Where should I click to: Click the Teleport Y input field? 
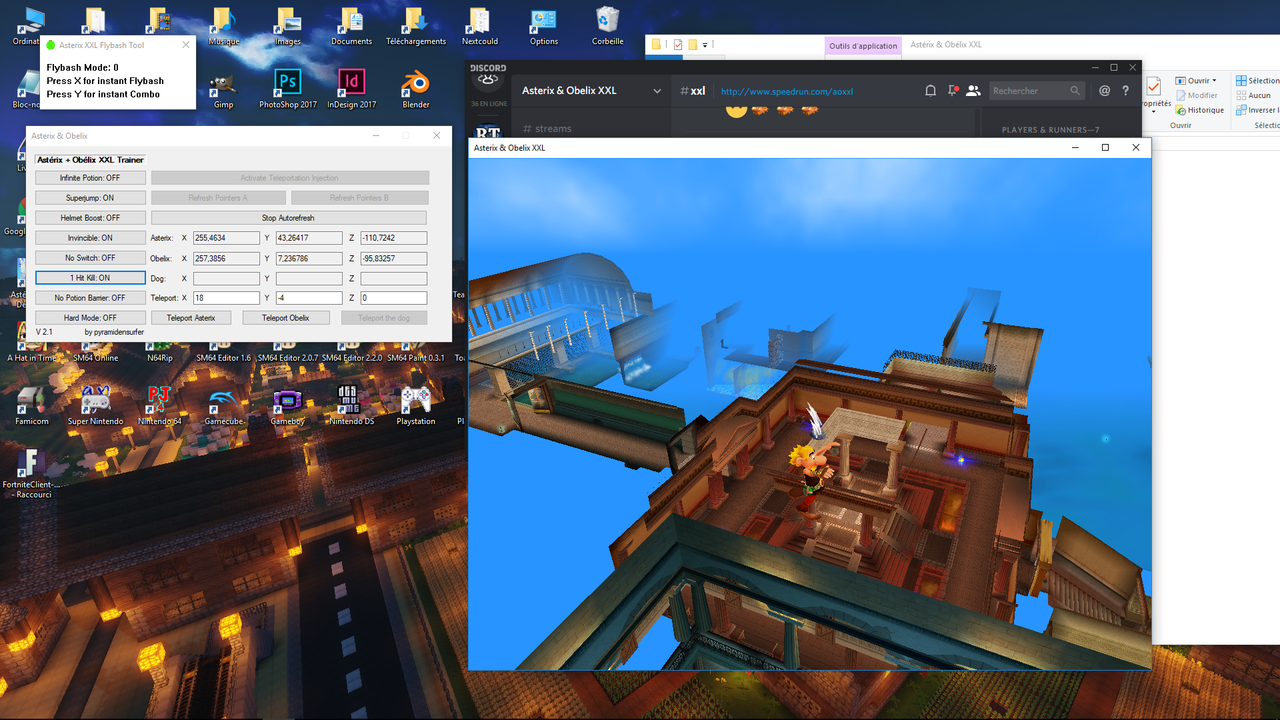pyautogui.click(x=309, y=298)
